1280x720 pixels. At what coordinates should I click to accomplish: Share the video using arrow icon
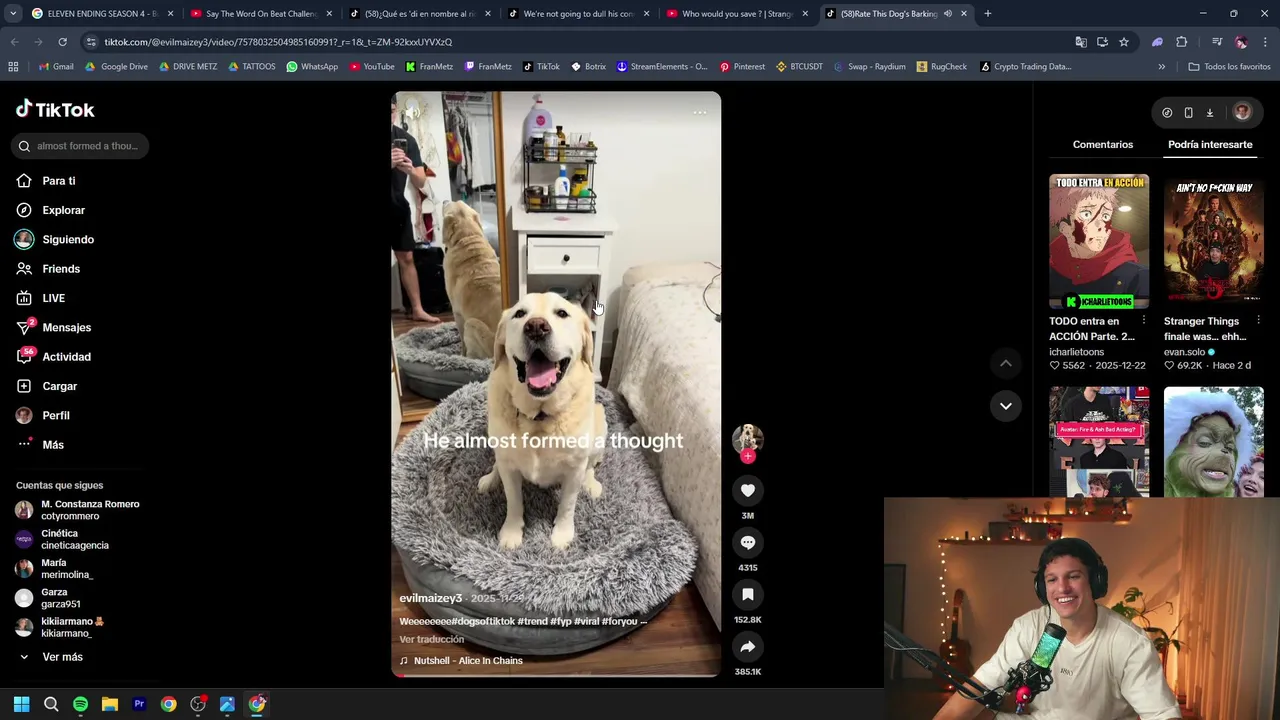tap(747, 646)
